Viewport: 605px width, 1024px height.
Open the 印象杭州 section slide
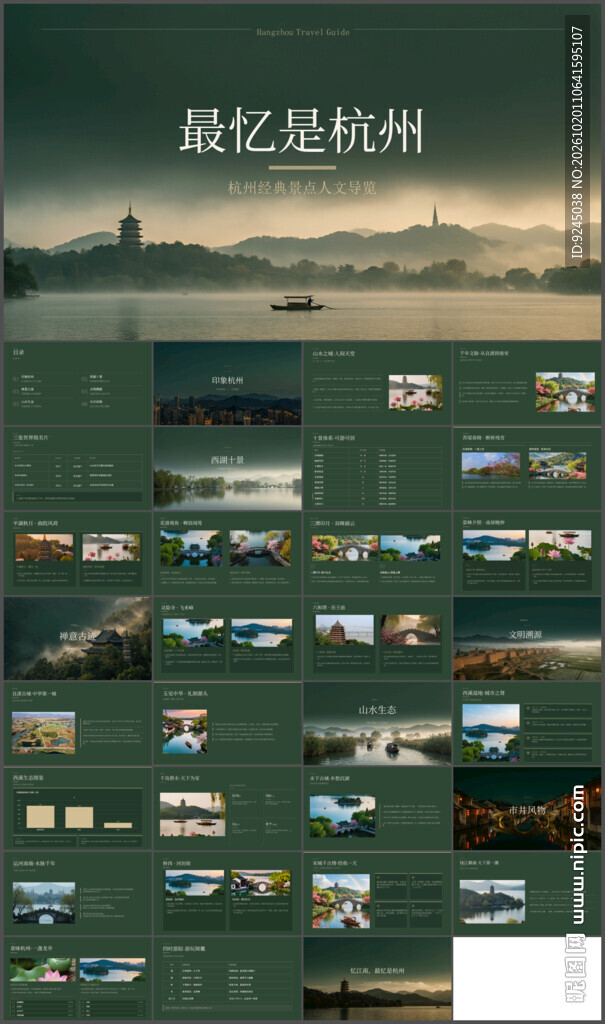tap(227, 383)
